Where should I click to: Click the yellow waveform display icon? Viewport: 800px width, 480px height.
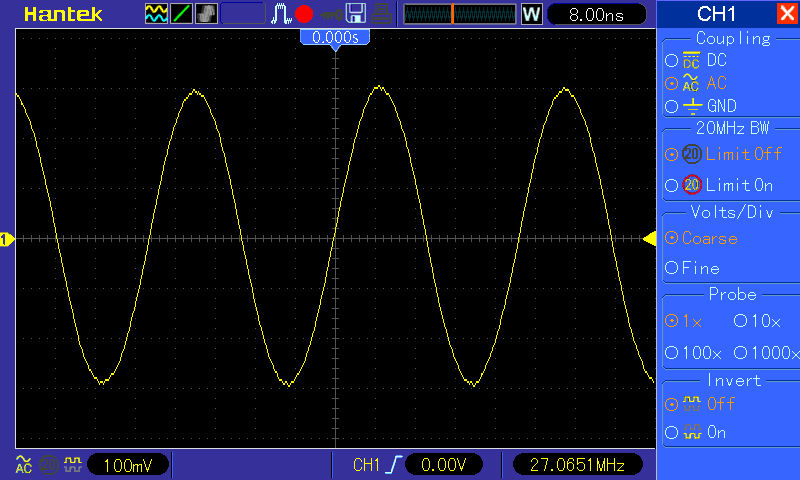pos(156,14)
